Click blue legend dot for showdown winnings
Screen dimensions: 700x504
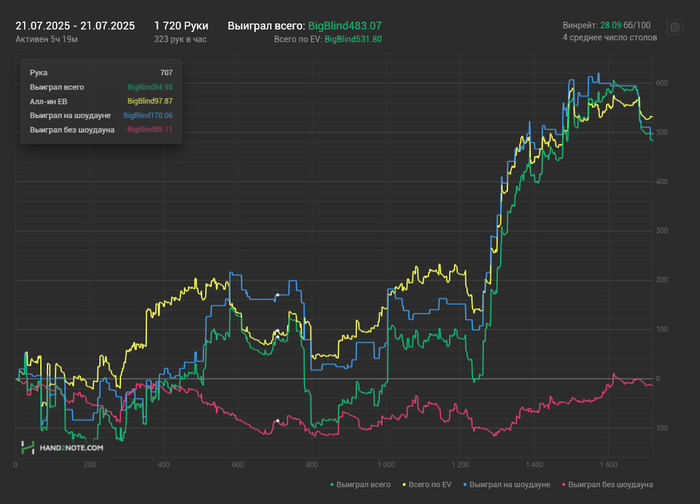465,484
